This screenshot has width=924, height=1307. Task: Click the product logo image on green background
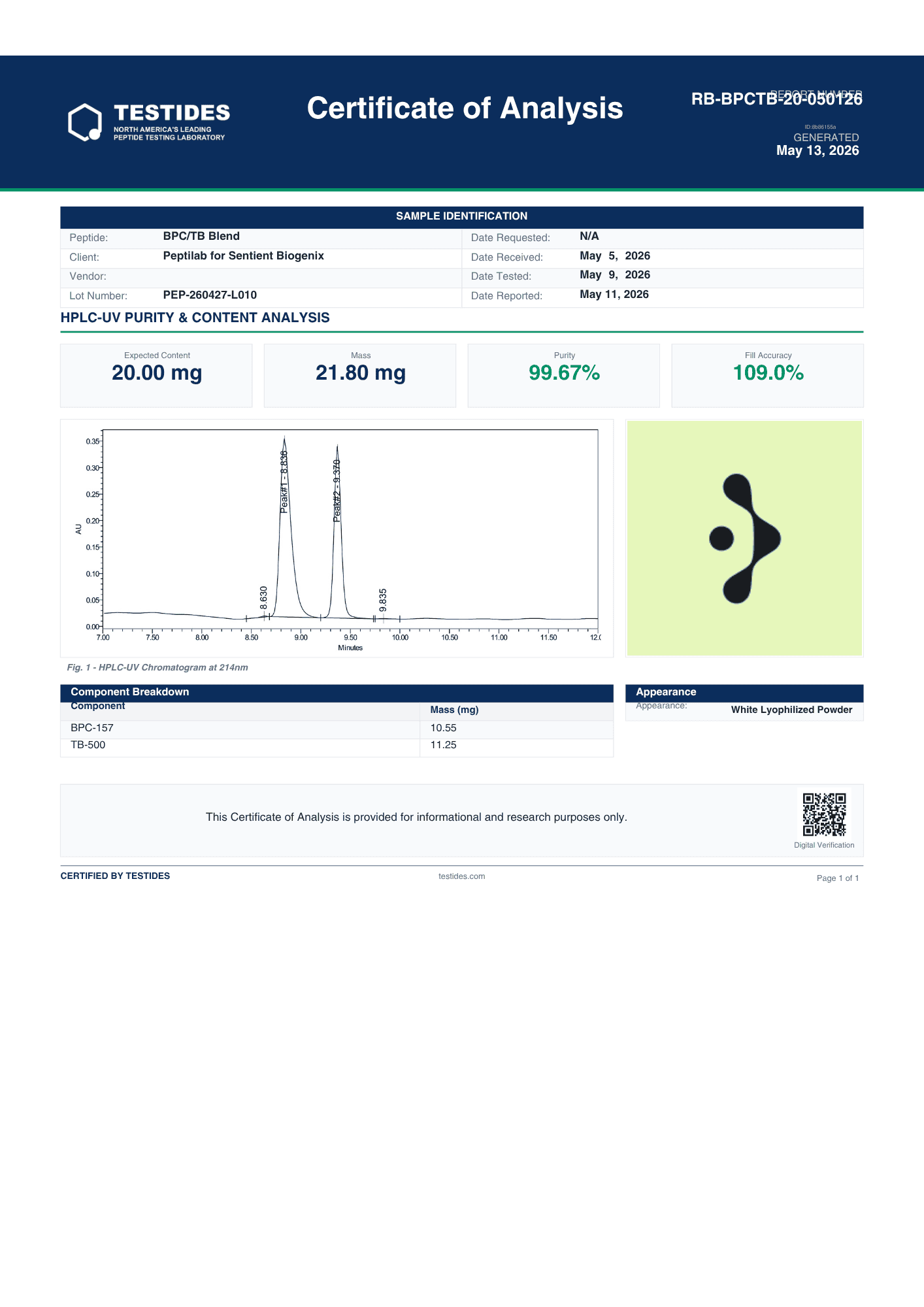click(x=744, y=538)
